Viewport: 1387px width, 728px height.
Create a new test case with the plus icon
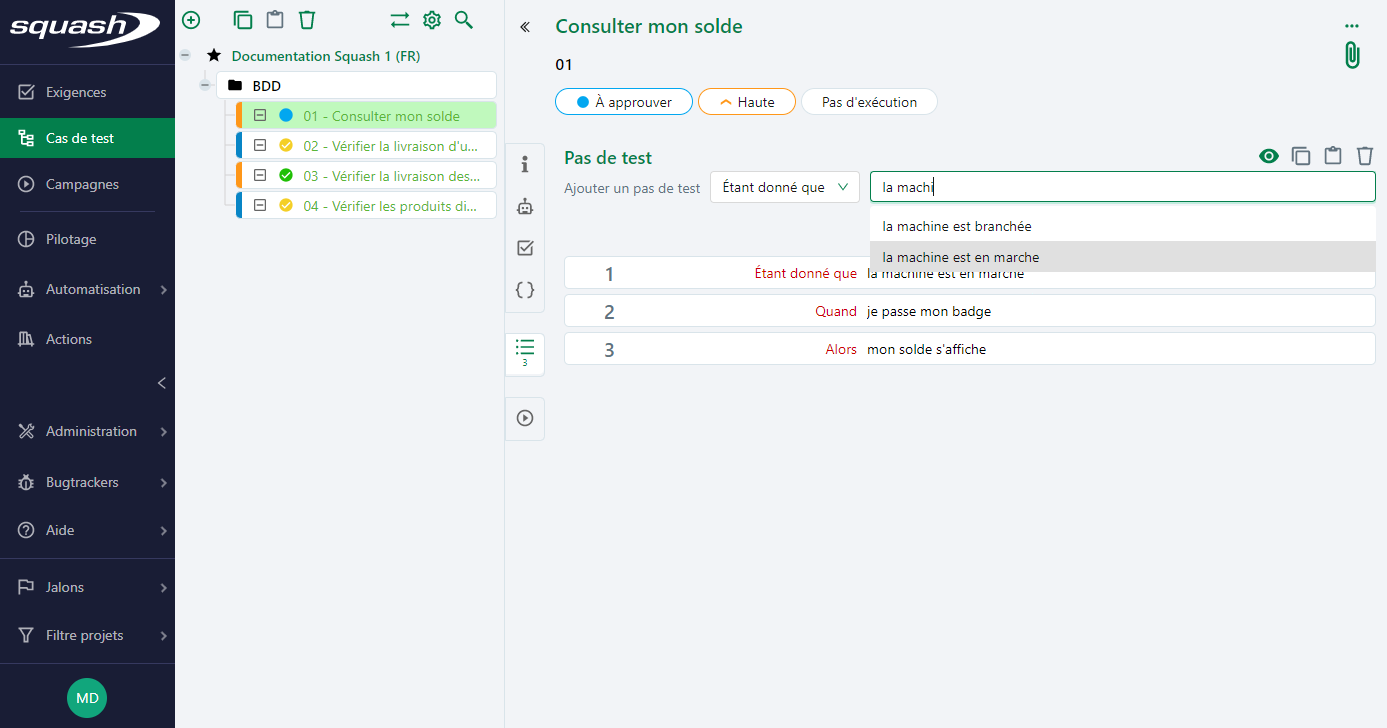[190, 19]
